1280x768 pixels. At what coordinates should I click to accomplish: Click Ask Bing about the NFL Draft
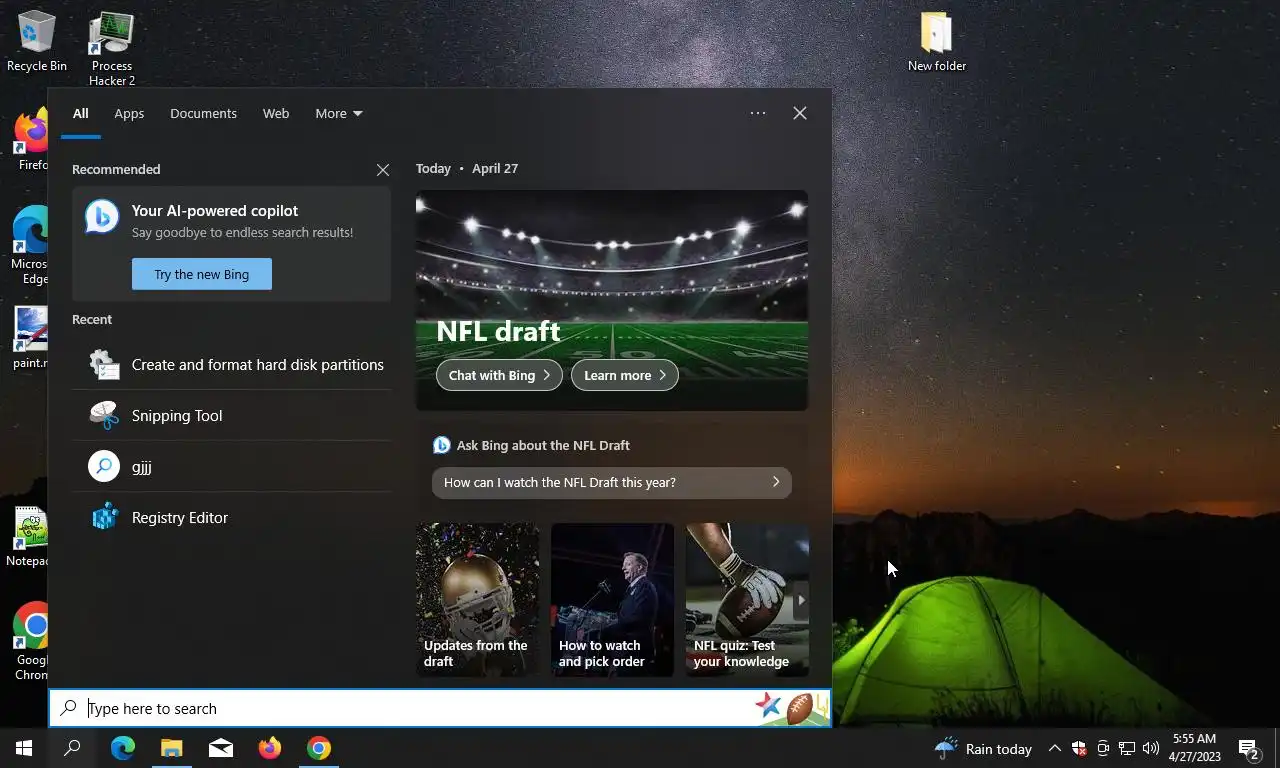pos(543,445)
